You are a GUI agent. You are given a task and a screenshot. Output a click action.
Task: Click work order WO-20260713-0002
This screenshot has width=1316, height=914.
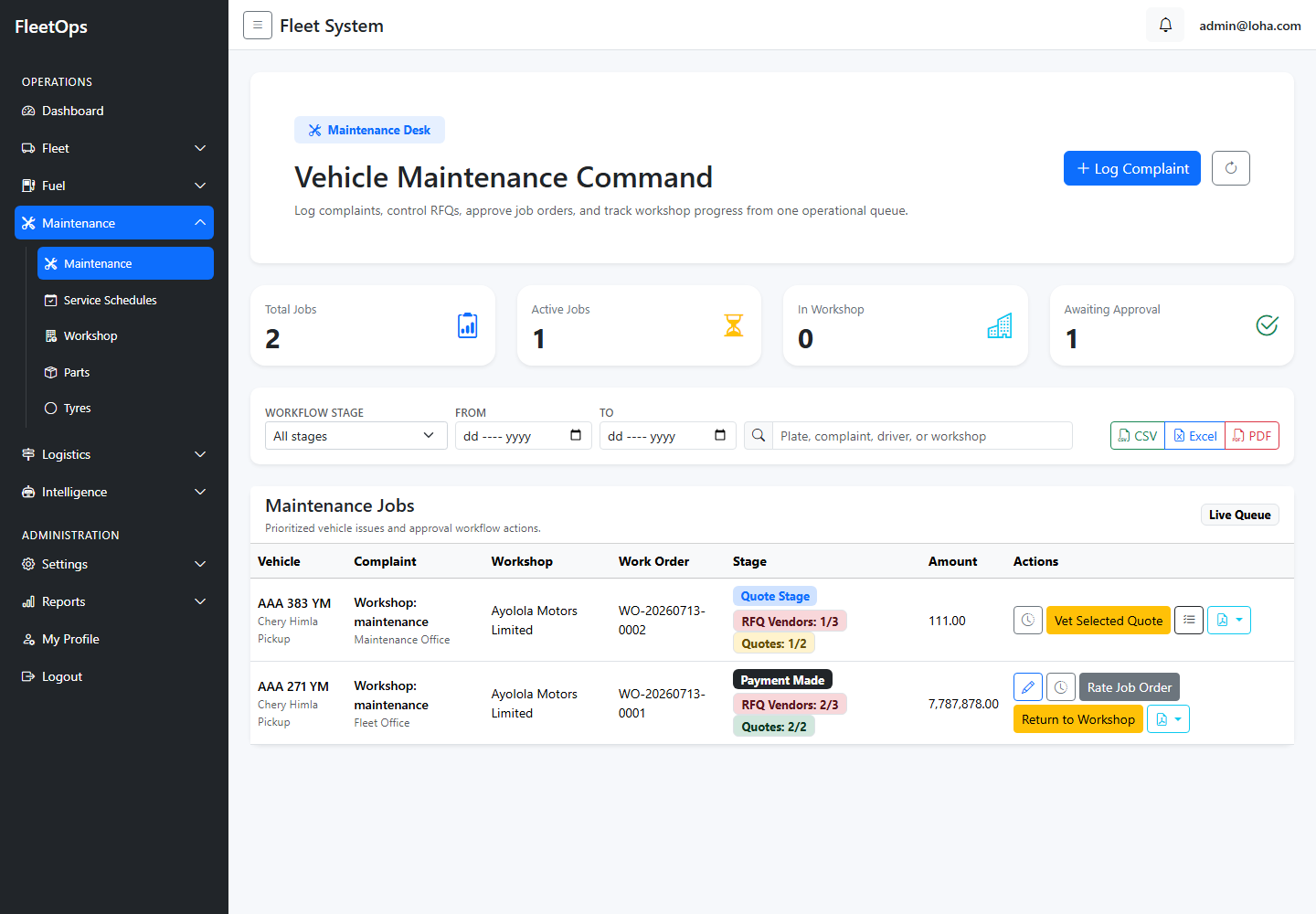tap(662, 621)
